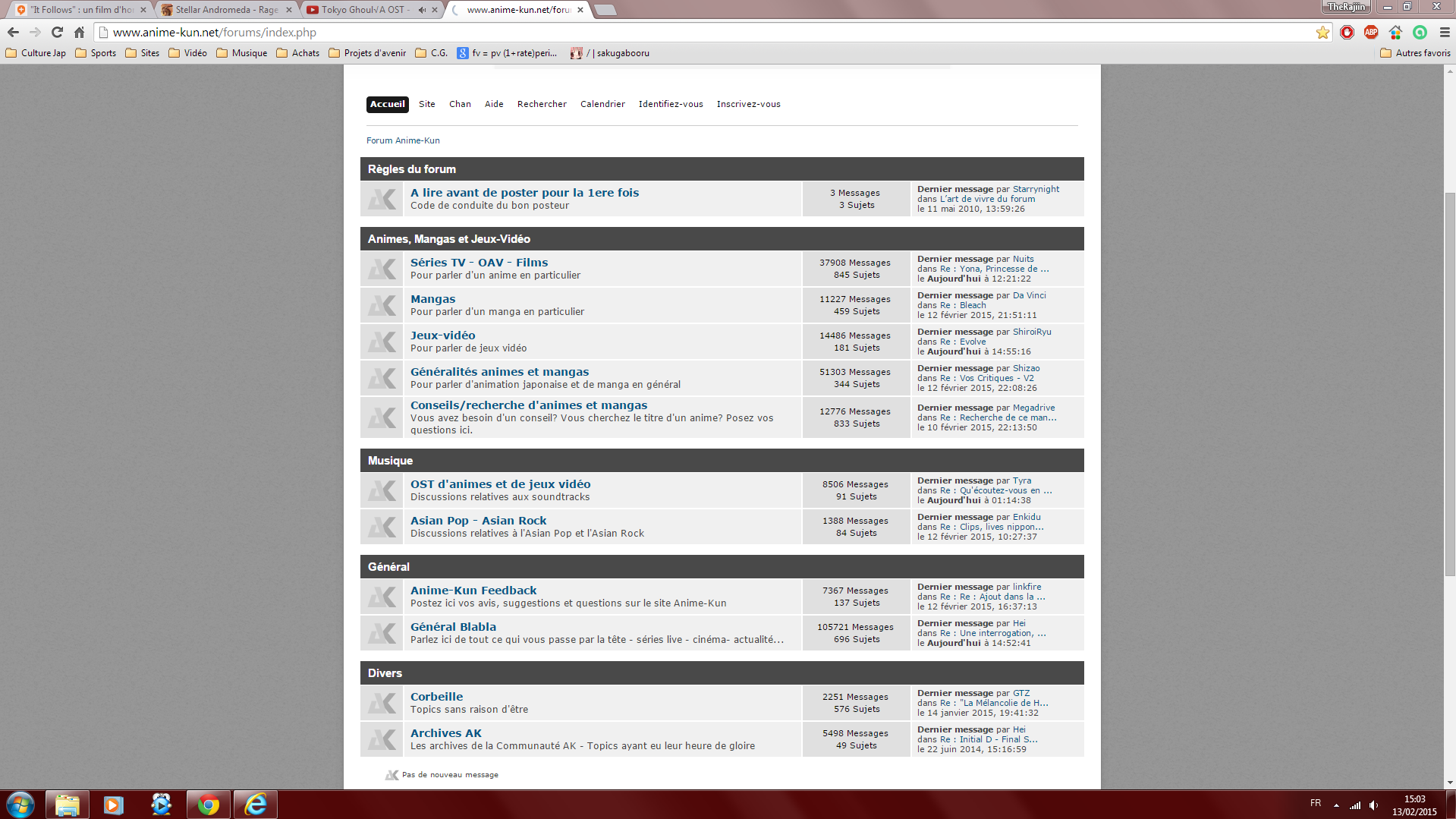This screenshot has width=1456, height=819.
Task: Click forum icon beside Asian Pop - Asian Rock
Action: coord(382,527)
